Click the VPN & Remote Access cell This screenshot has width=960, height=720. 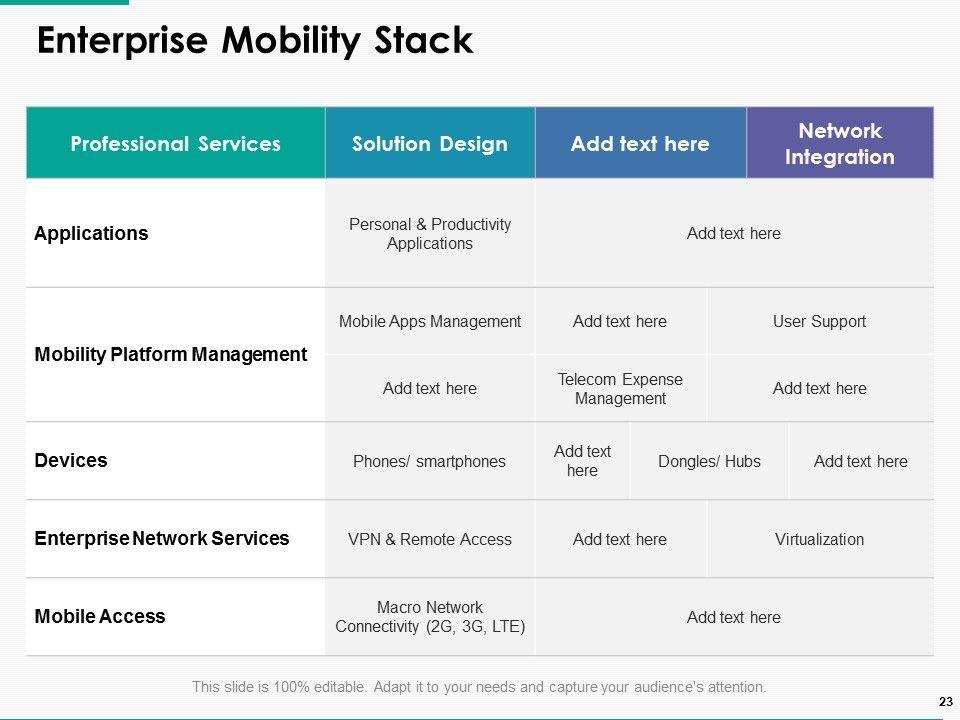click(430, 539)
